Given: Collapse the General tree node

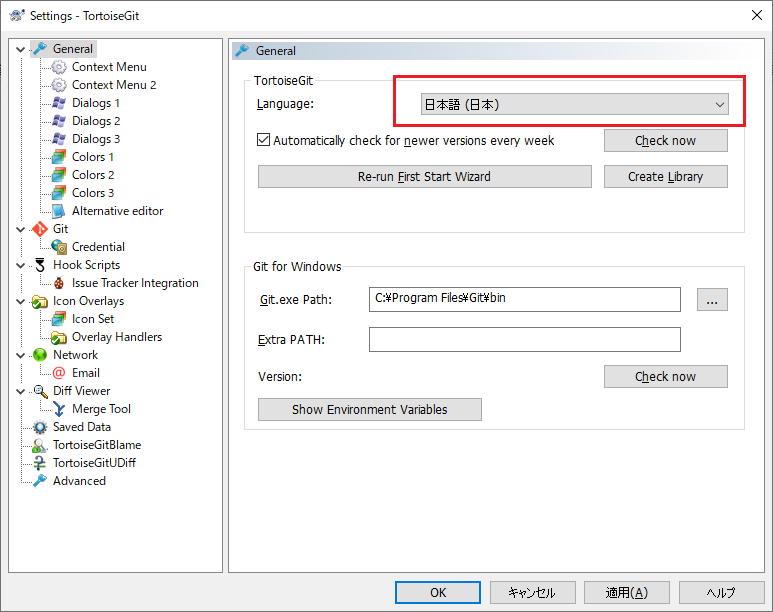Looking at the screenshot, I should pyautogui.click(x=20, y=49).
